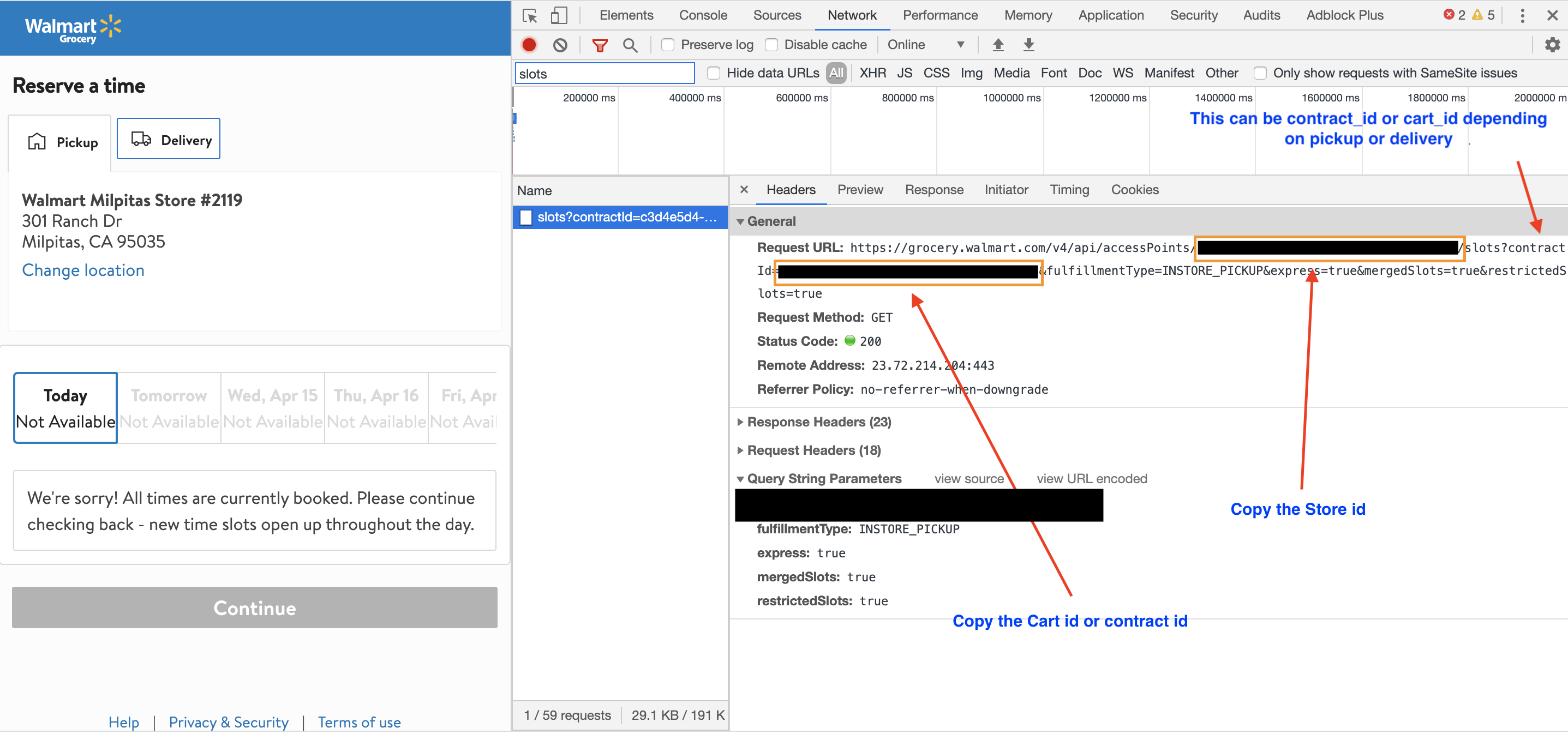Open the Memory tab

point(1027,15)
